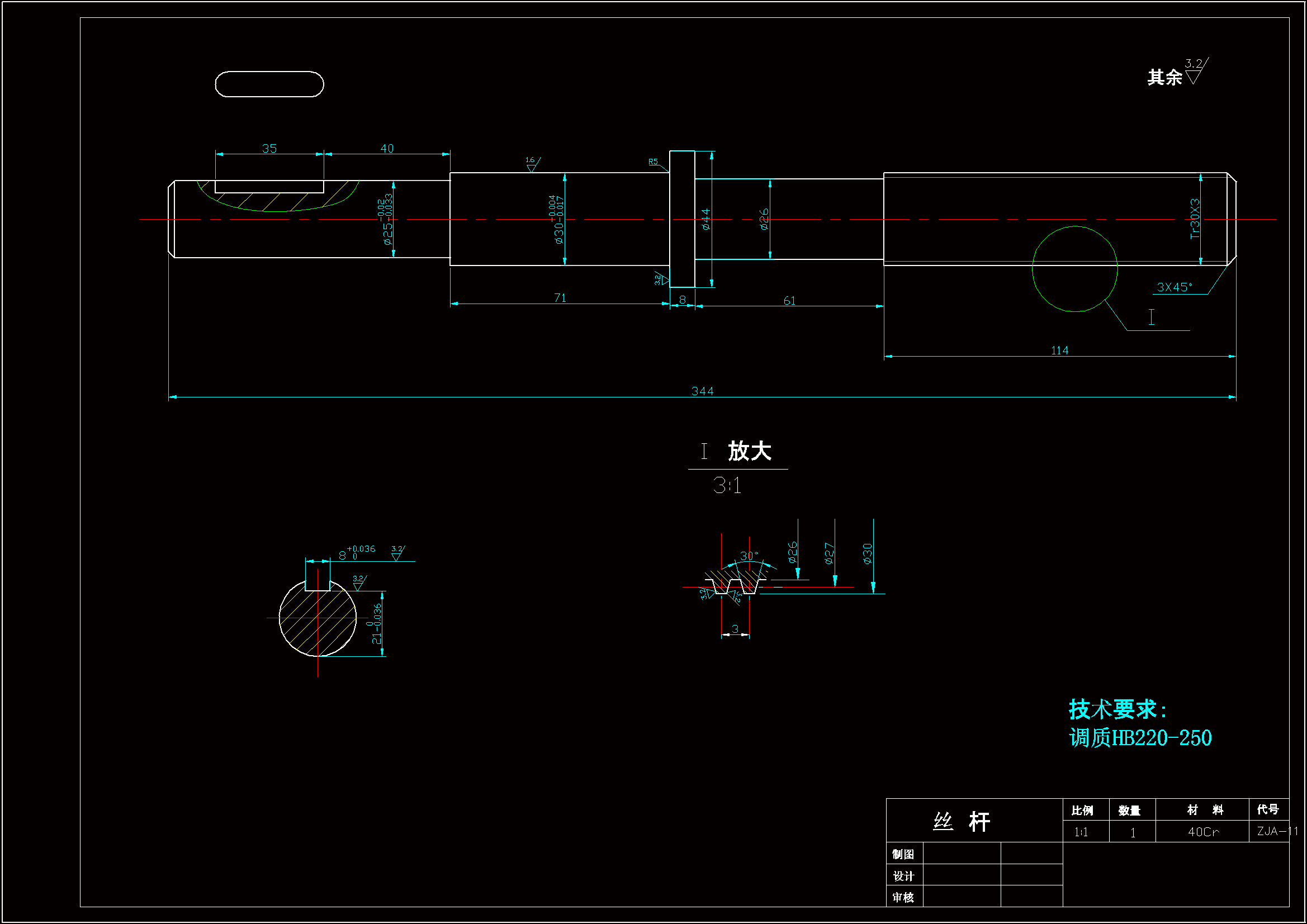Image resolution: width=1307 pixels, height=924 pixels.
Task: Click the 344 overall length dimension
Action: (702, 391)
